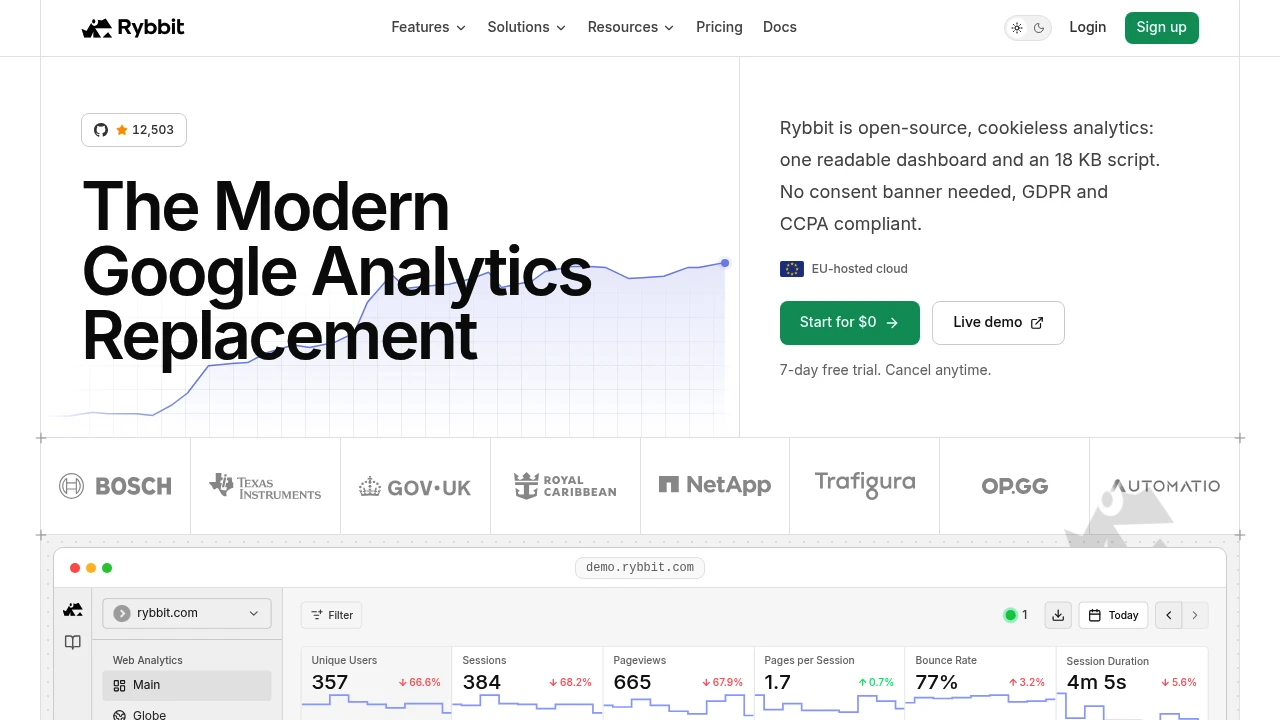This screenshot has width=1280, height=720.
Task: Click the Start for $0 button
Action: pyautogui.click(x=850, y=322)
